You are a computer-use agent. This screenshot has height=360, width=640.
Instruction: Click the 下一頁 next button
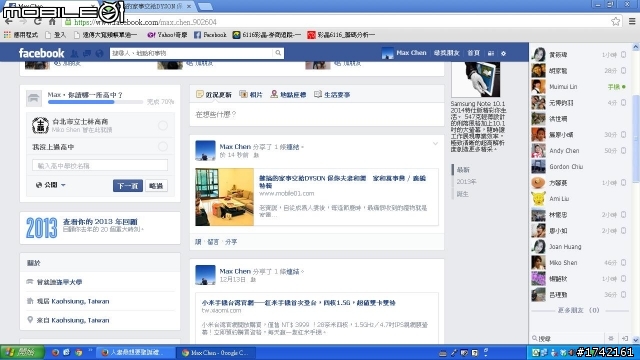128,186
